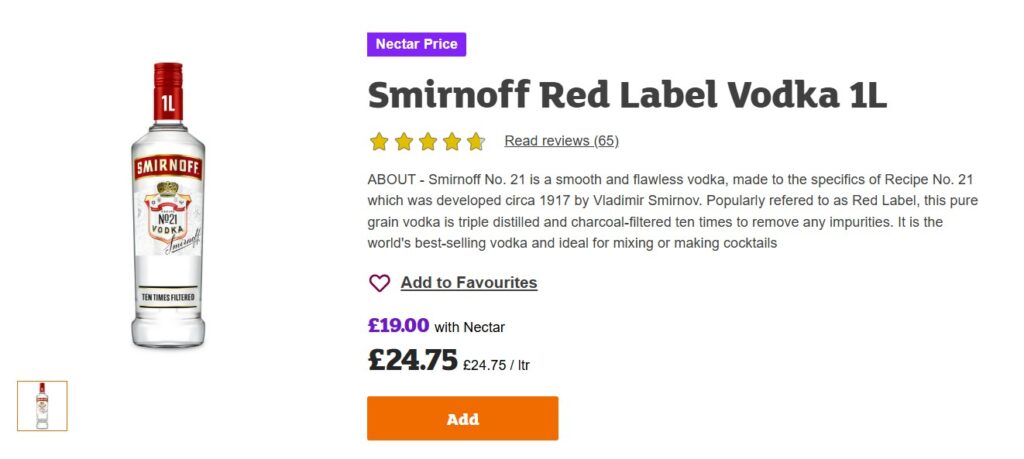Image resolution: width=1024 pixels, height=459 pixels.
Task: Click the third rating star
Action: (427, 141)
